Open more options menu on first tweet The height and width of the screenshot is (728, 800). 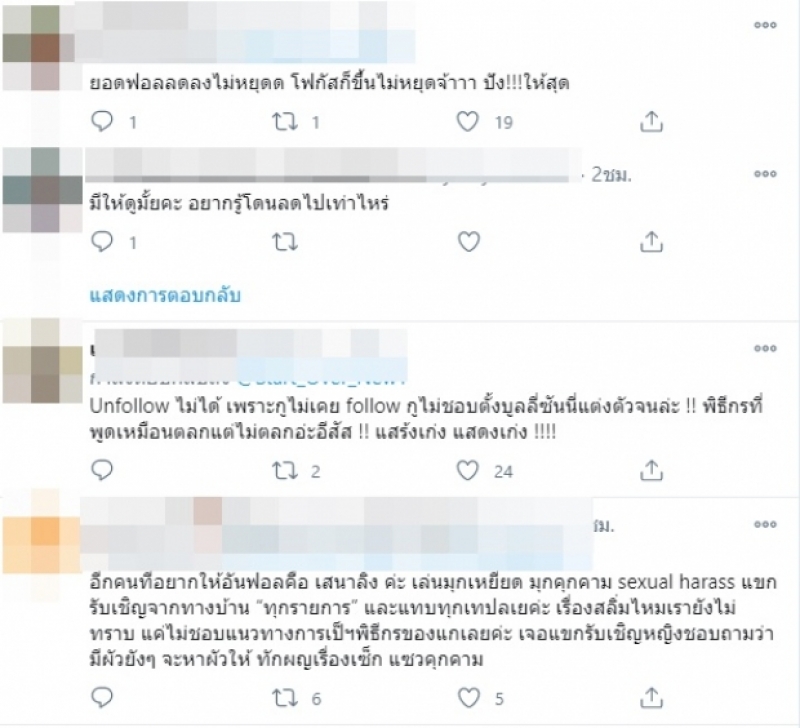[x=765, y=24]
